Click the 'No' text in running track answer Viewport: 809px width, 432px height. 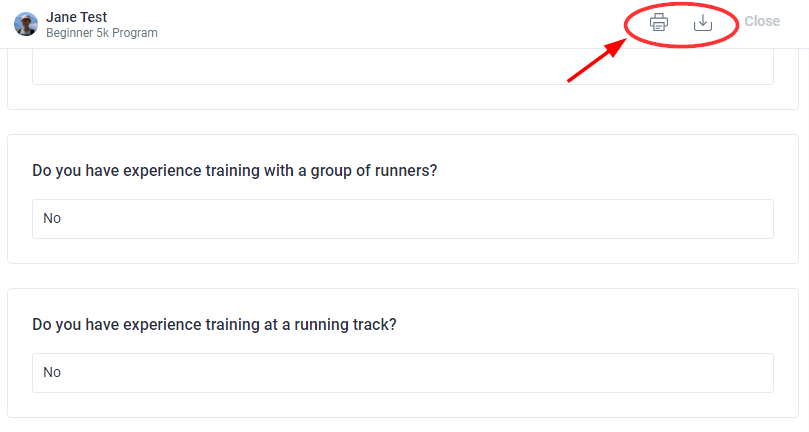pyautogui.click(x=52, y=372)
